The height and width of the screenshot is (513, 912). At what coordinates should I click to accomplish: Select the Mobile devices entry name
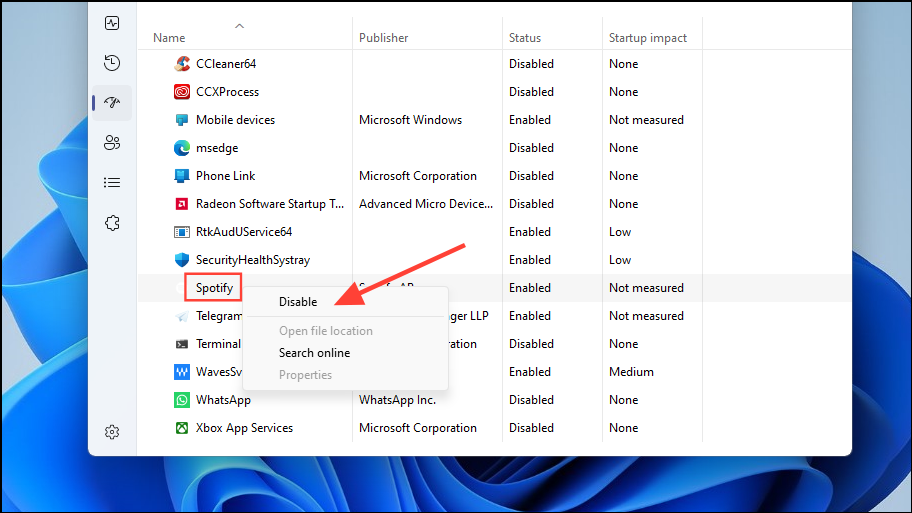pos(236,120)
